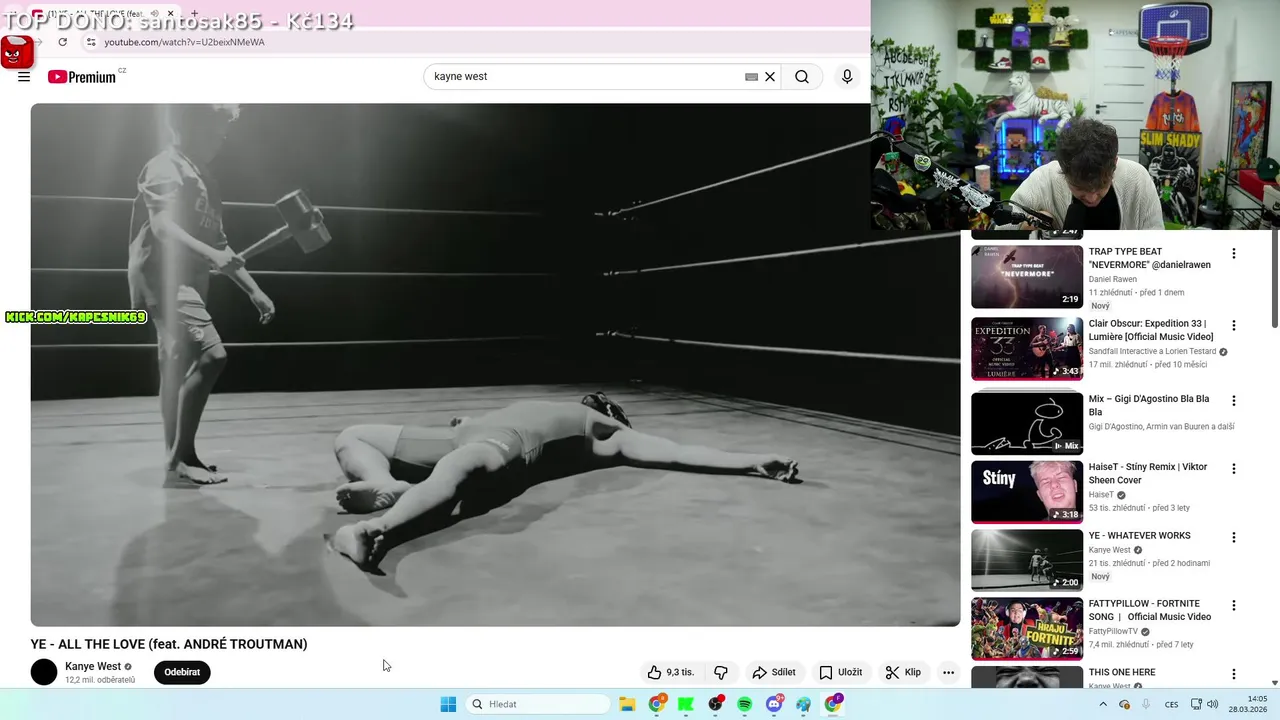The height and width of the screenshot is (720, 1280).
Task: Open the YouTube hamburger guide menu
Action: (24, 77)
